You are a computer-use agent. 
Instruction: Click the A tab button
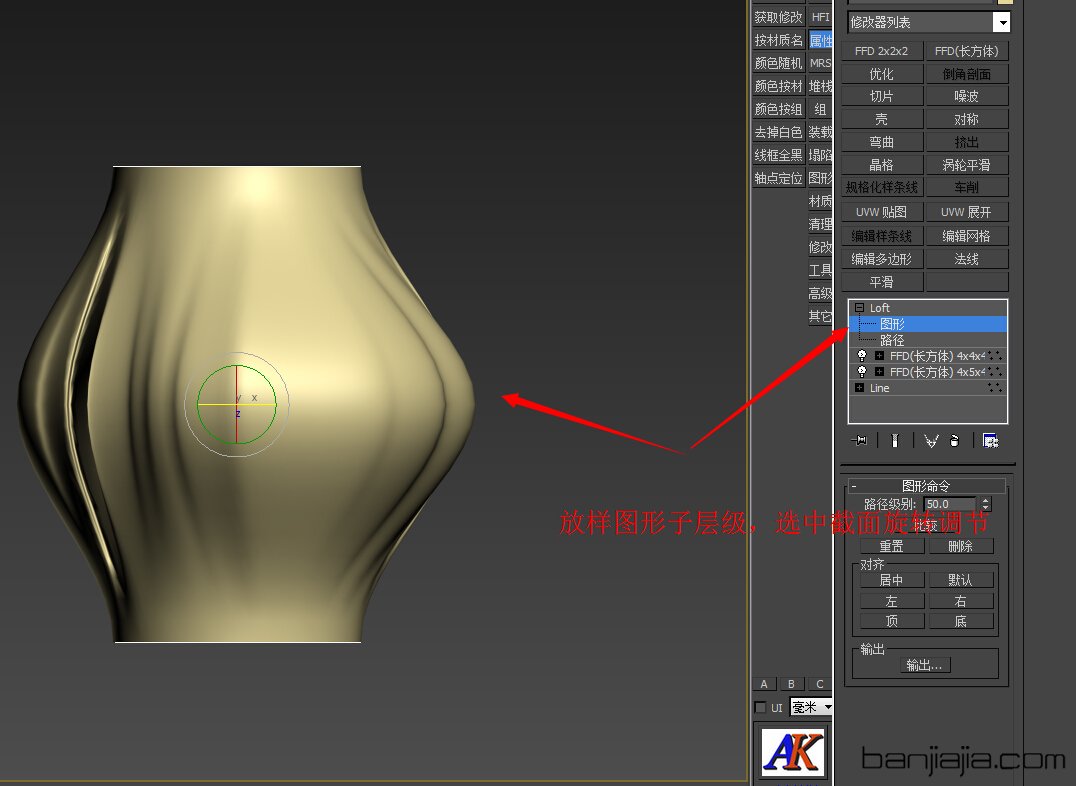click(x=764, y=684)
